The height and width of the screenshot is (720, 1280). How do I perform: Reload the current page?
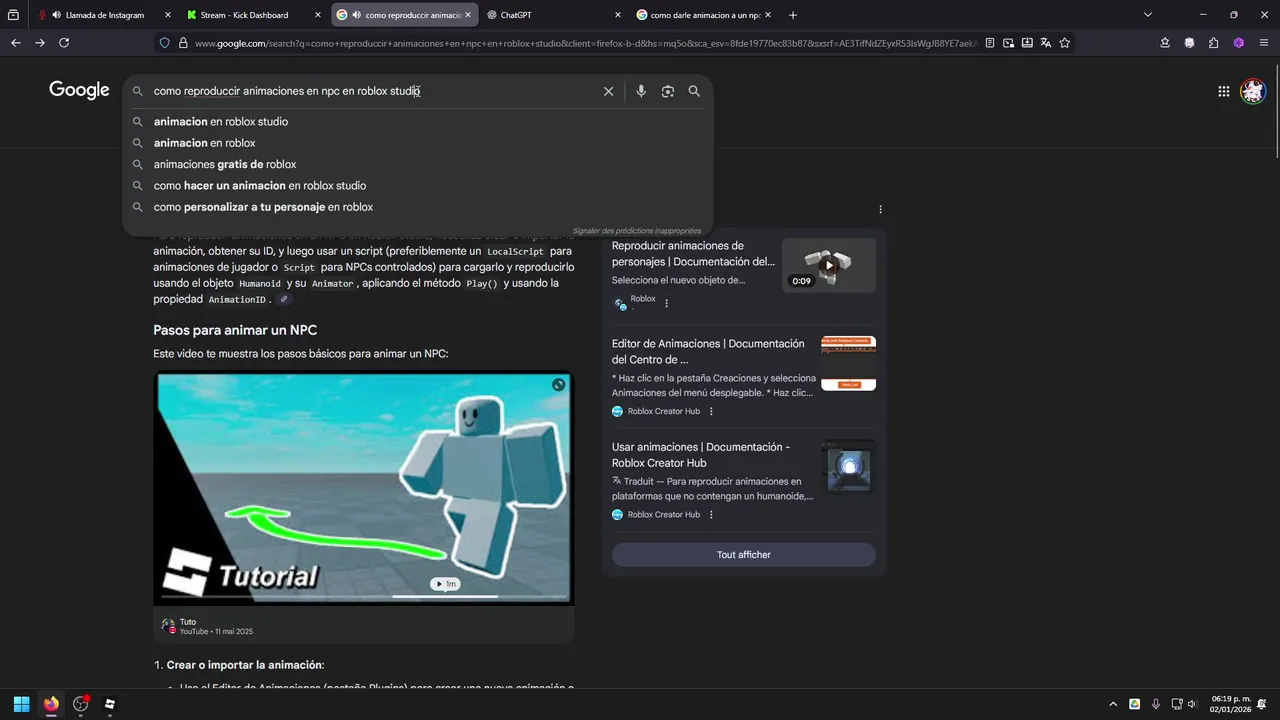[64, 43]
